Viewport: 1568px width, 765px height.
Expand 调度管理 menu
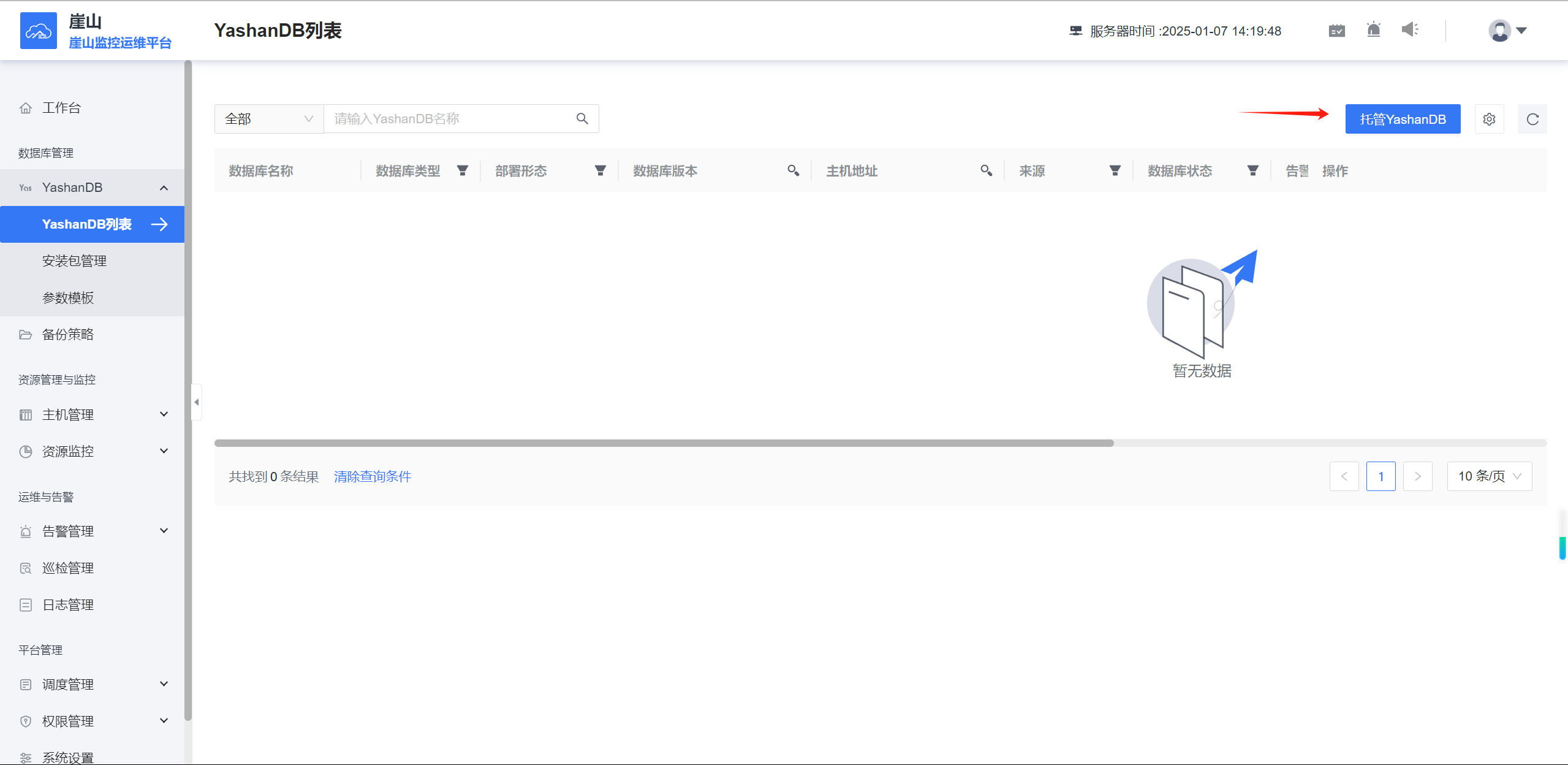tap(92, 685)
